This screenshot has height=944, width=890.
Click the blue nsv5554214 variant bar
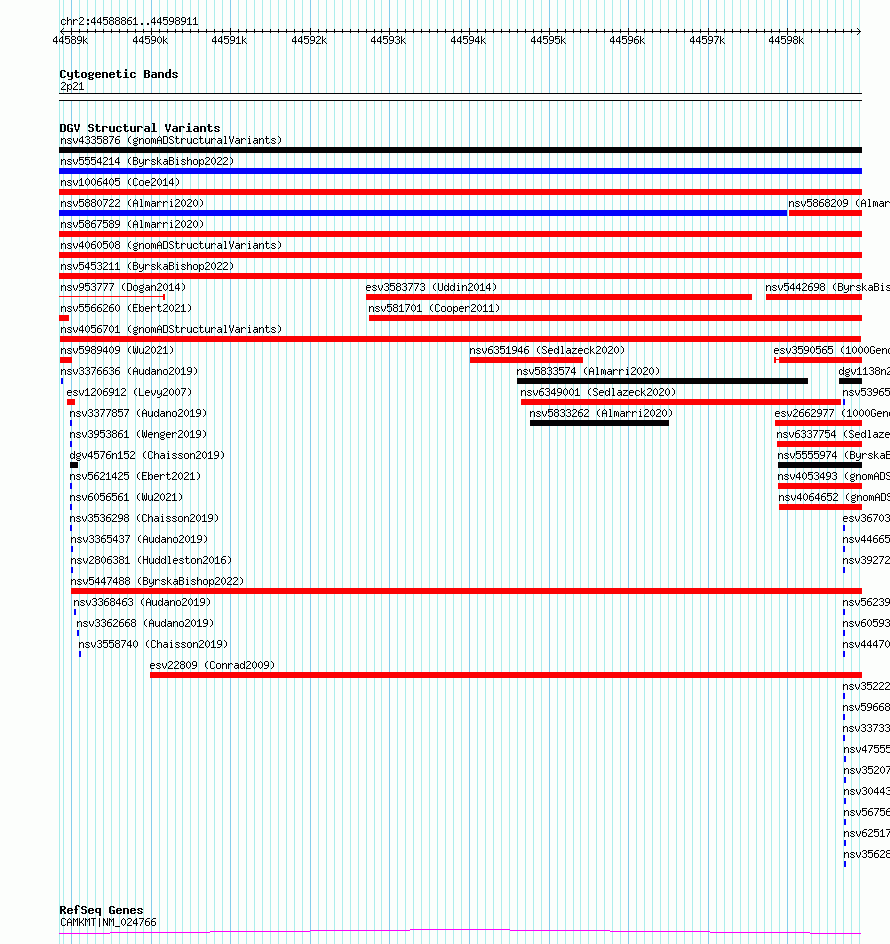[461, 171]
